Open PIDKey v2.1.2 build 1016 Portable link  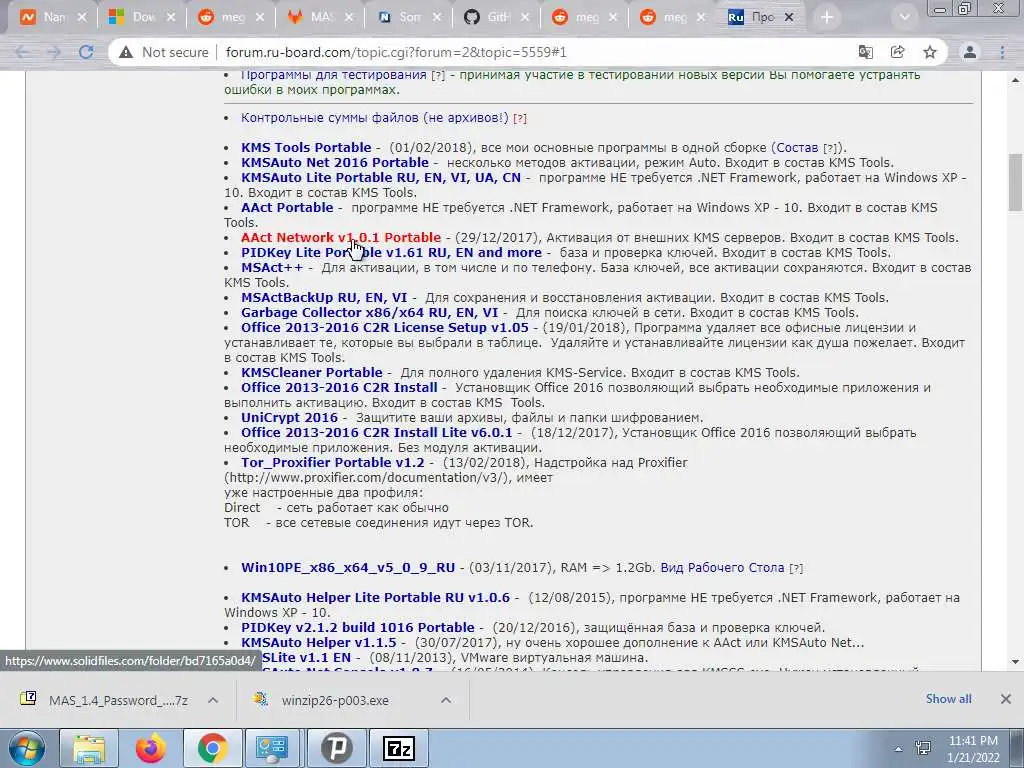click(357, 628)
